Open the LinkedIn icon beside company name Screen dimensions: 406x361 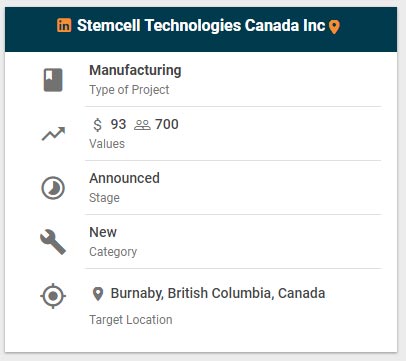[64, 25]
